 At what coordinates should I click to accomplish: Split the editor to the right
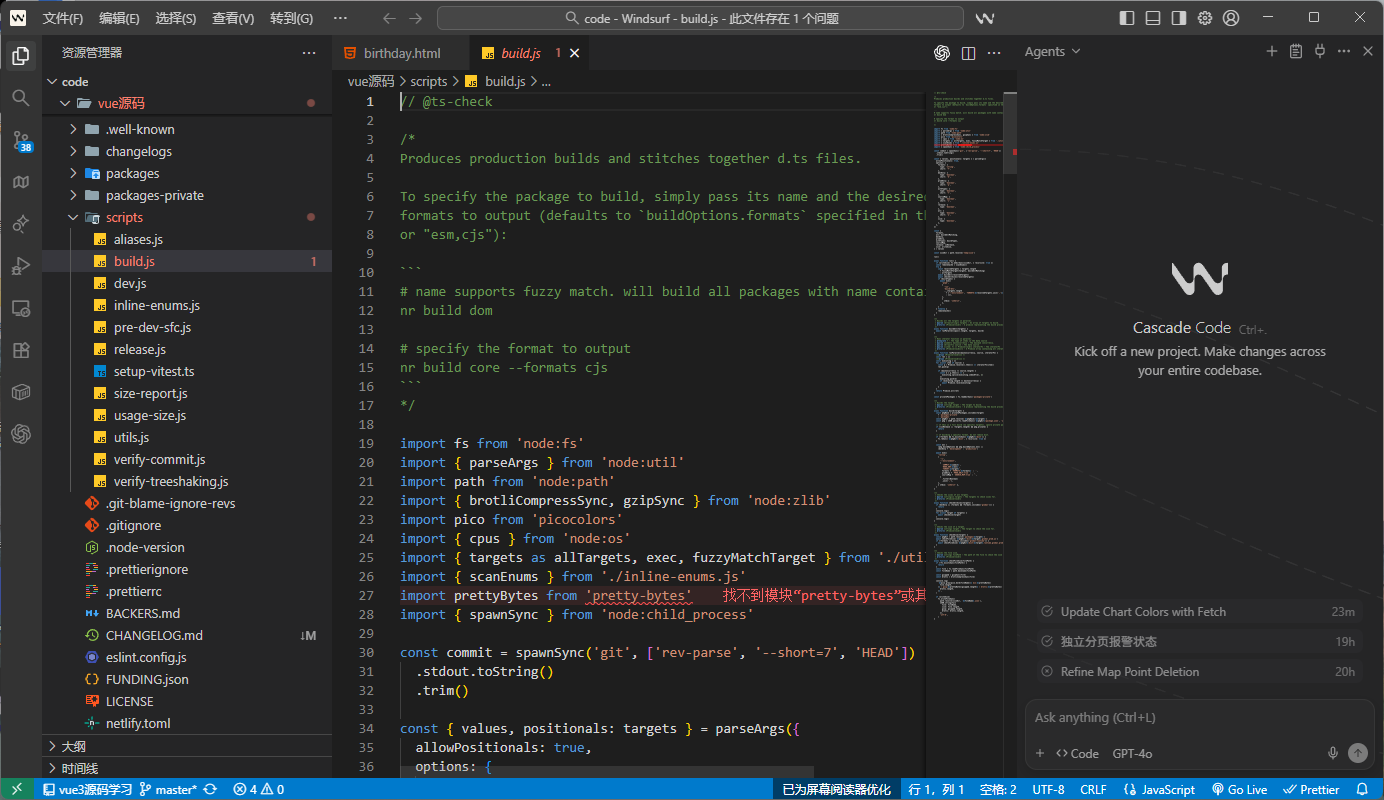(968, 53)
